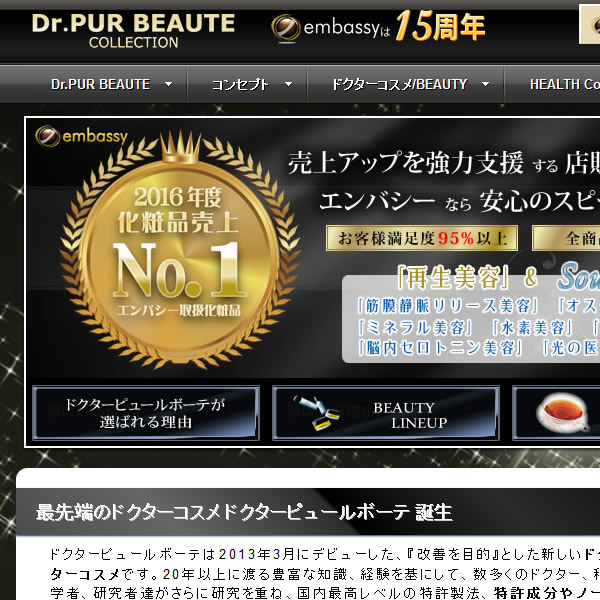
Task: Click the エンバシー なら 安心 headline text
Action: click(x=459, y=201)
